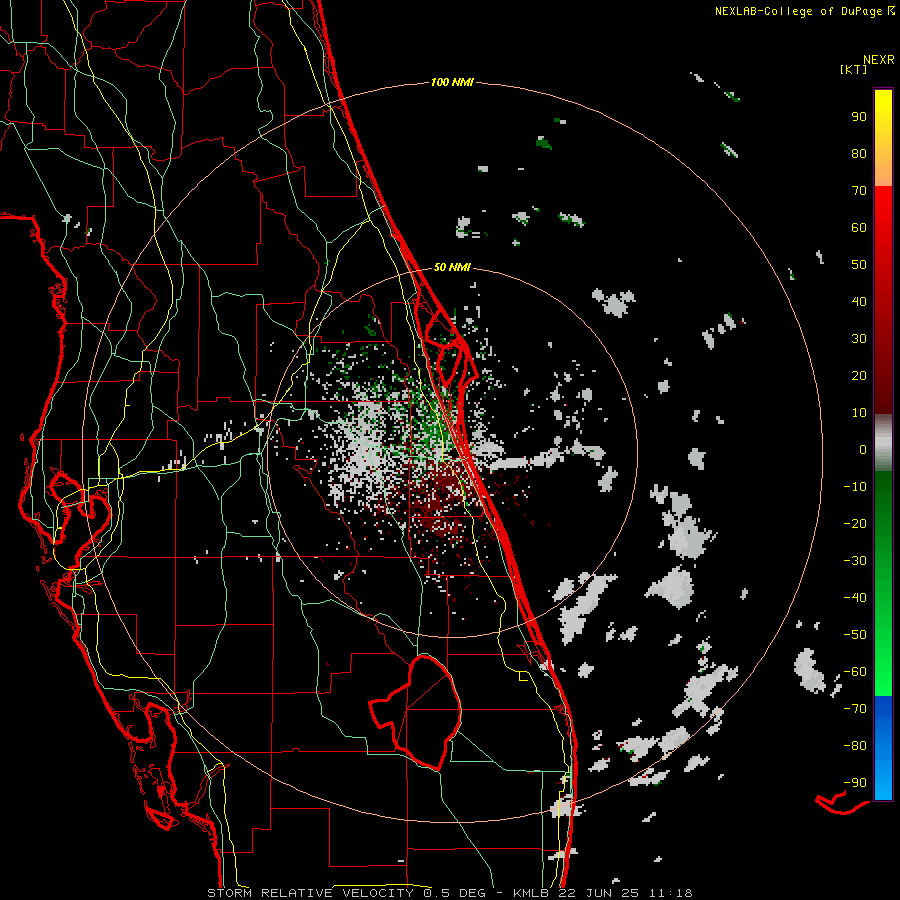Screen dimensions: 900x900
Task: Select the 100 NMI range ring label
Action: [452, 82]
